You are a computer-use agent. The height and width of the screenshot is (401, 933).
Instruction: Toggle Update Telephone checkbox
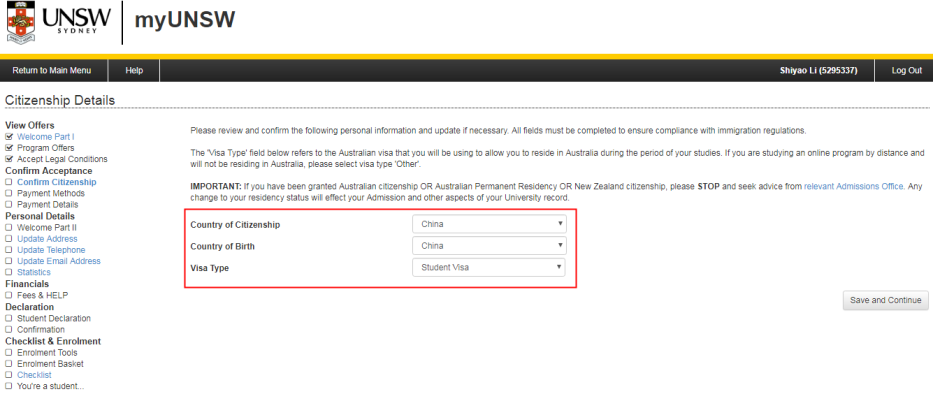coord(8,250)
